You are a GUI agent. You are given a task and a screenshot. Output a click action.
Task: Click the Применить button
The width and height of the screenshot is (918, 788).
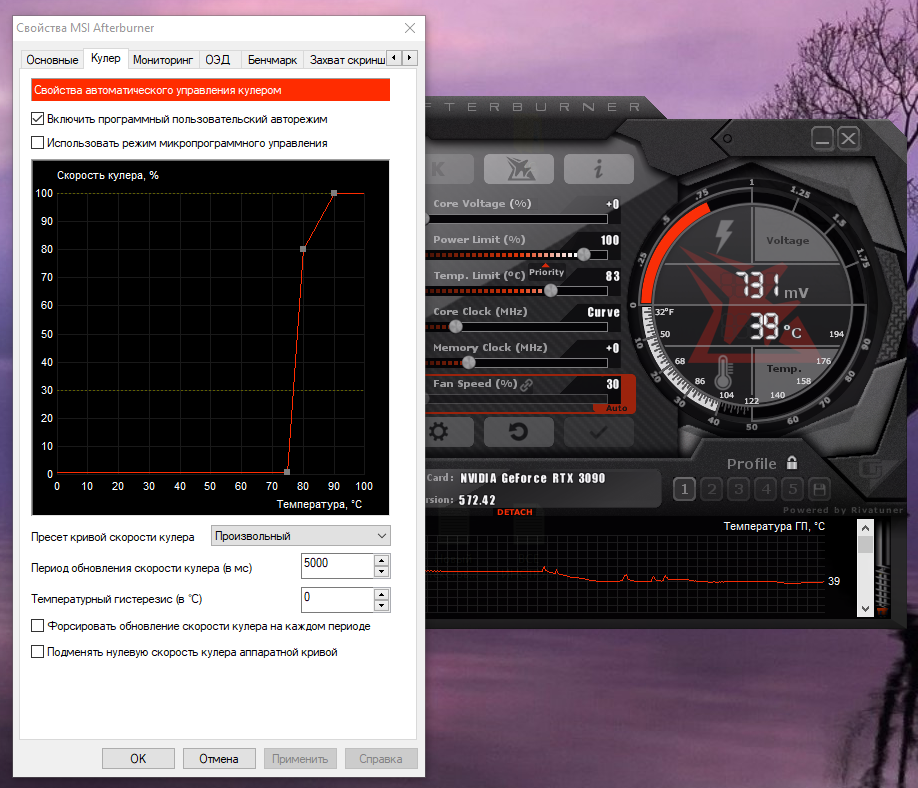point(300,759)
